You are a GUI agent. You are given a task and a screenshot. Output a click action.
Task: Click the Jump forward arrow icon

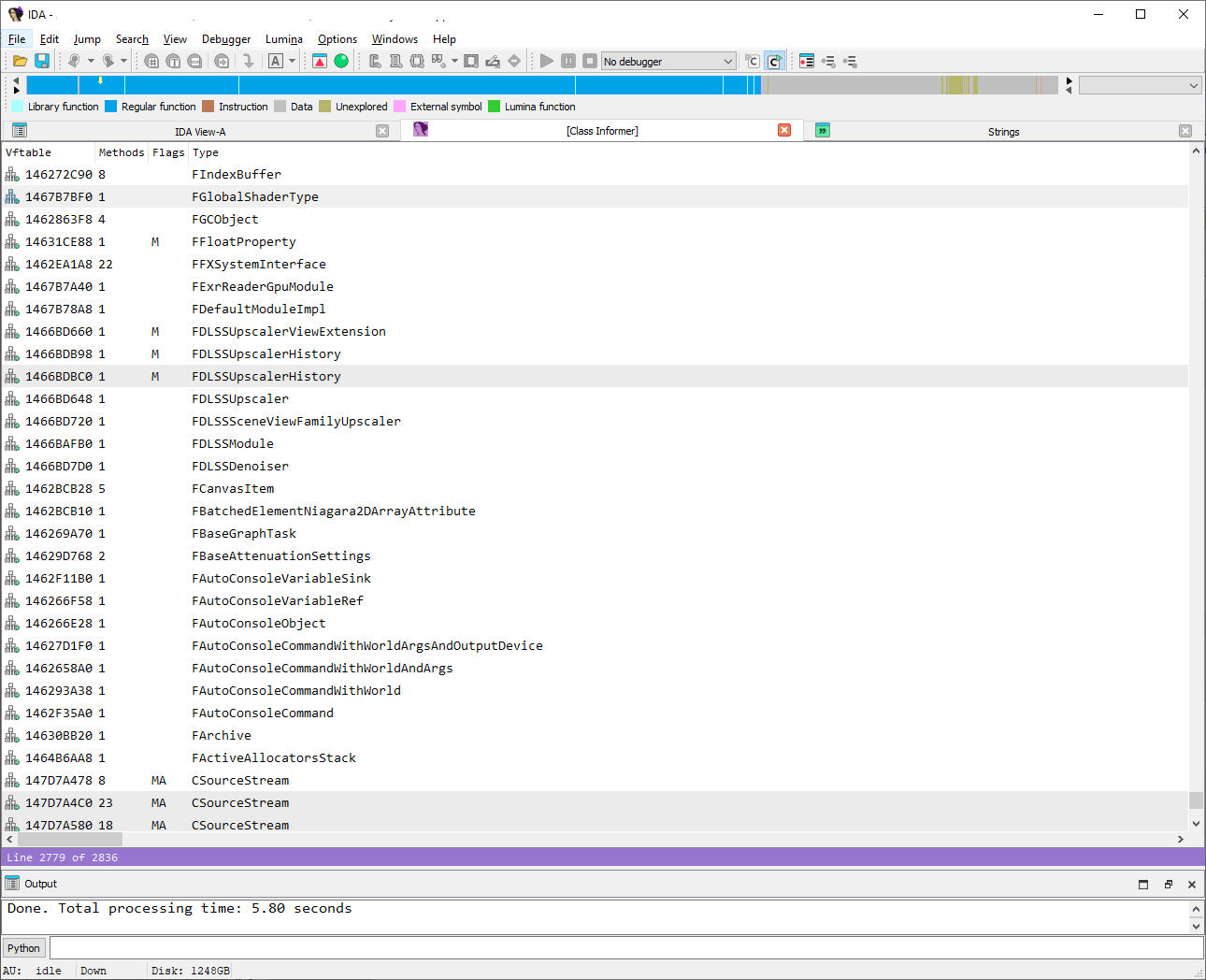point(108,61)
